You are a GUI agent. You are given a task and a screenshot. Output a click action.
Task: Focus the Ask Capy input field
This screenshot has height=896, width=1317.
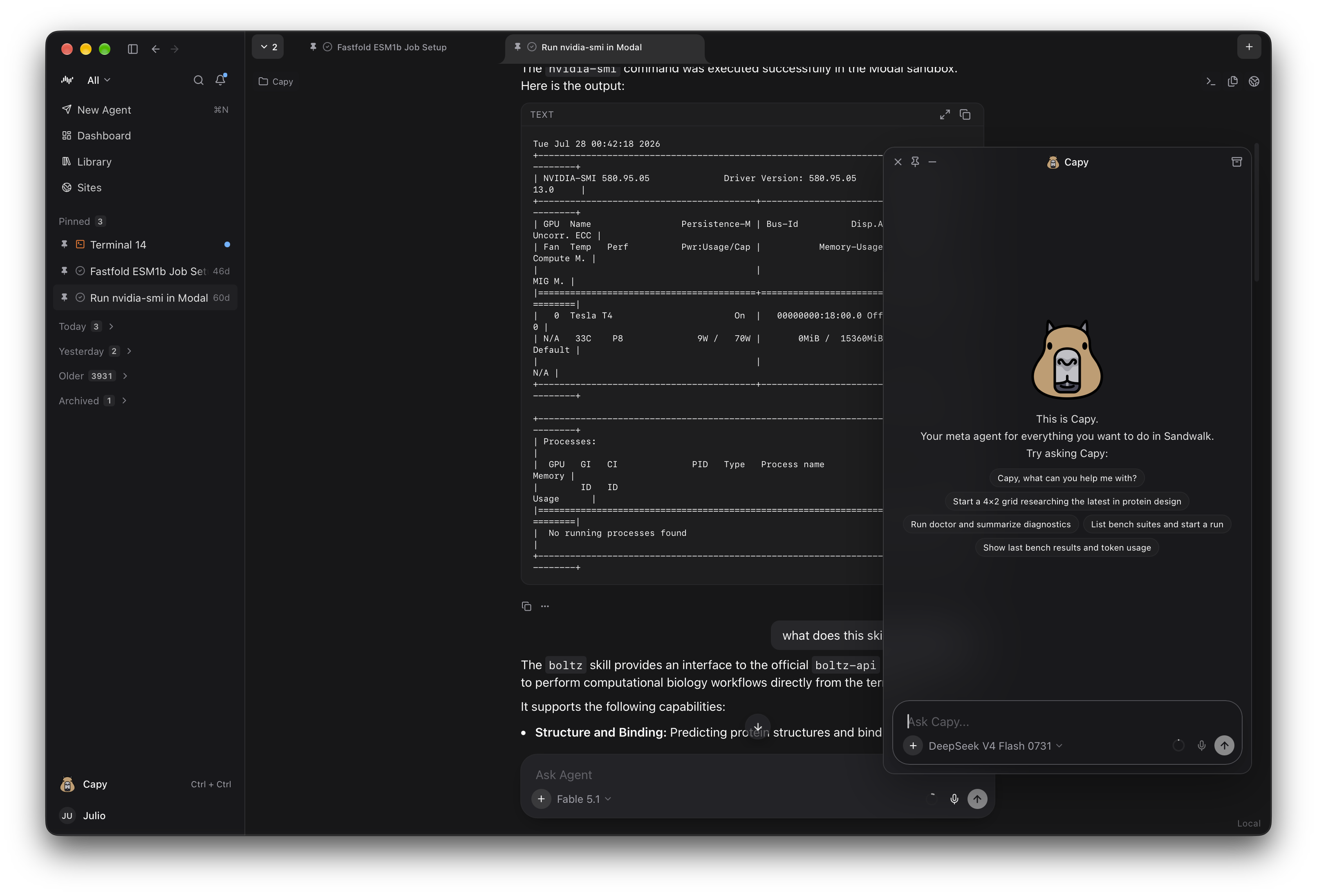[1066, 721]
